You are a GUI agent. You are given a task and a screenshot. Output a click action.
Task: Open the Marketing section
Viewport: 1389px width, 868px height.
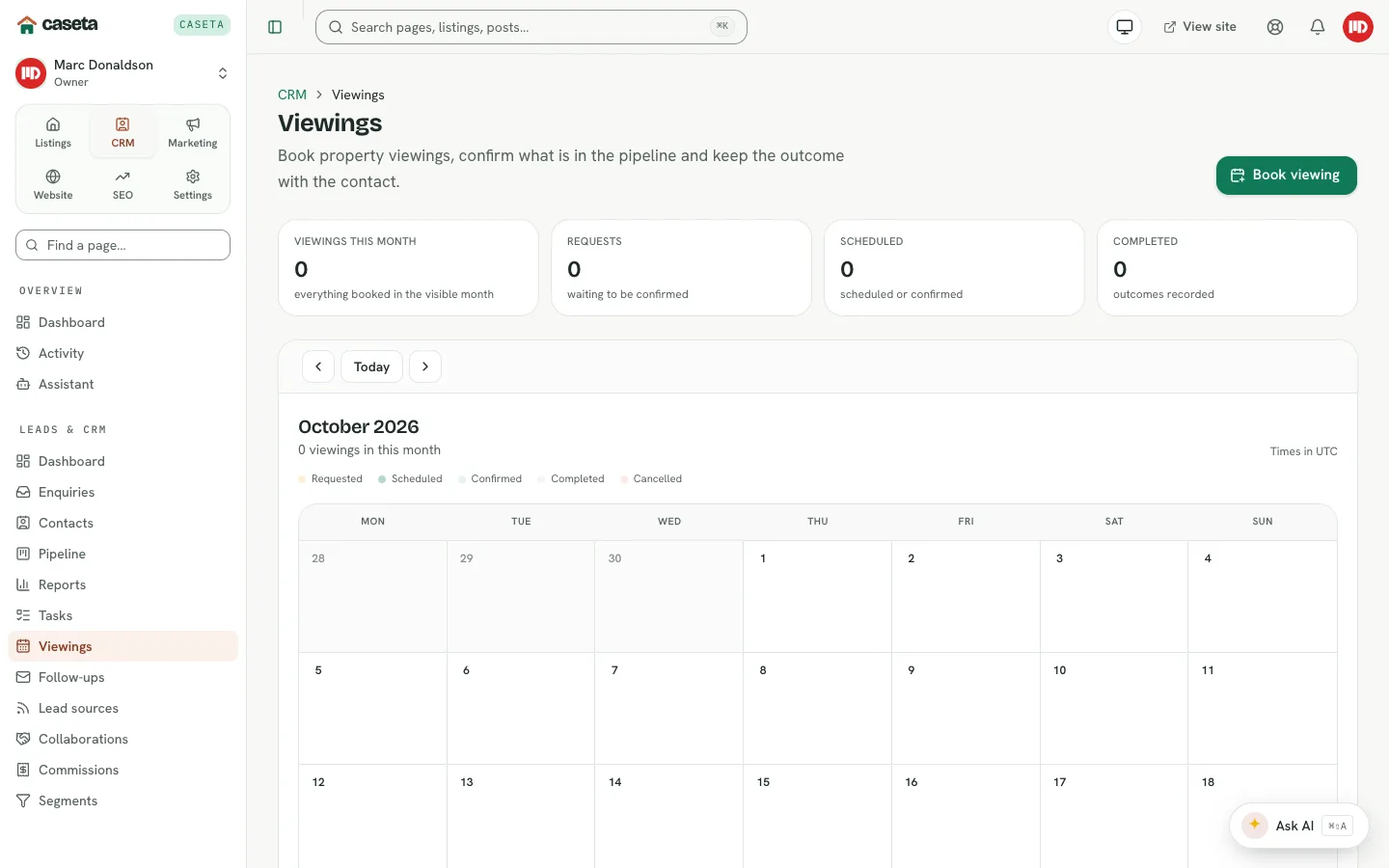[193, 133]
